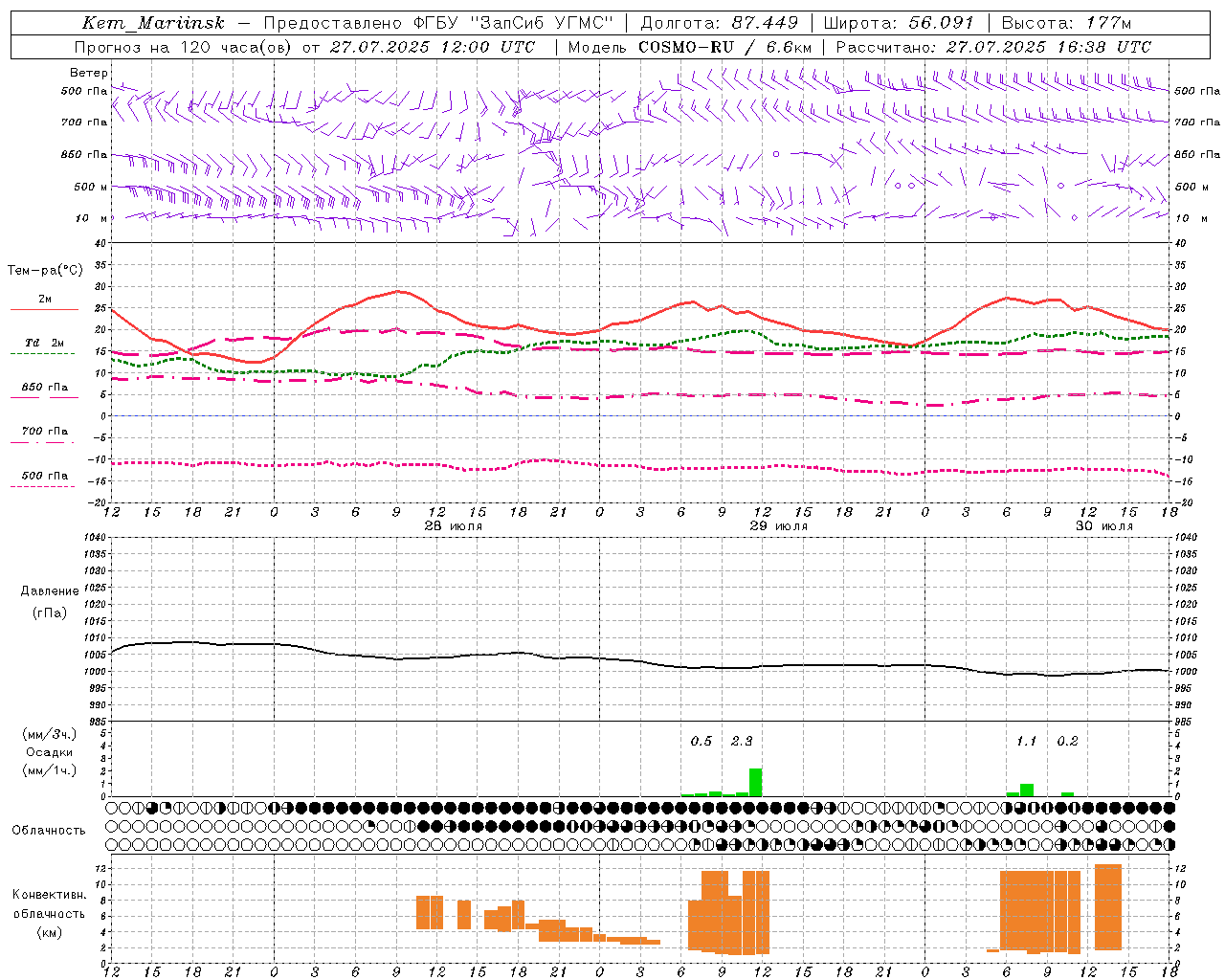Click the longitude value 87.449
The width and height of the screenshot is (1225, 980).
point(765,23)
